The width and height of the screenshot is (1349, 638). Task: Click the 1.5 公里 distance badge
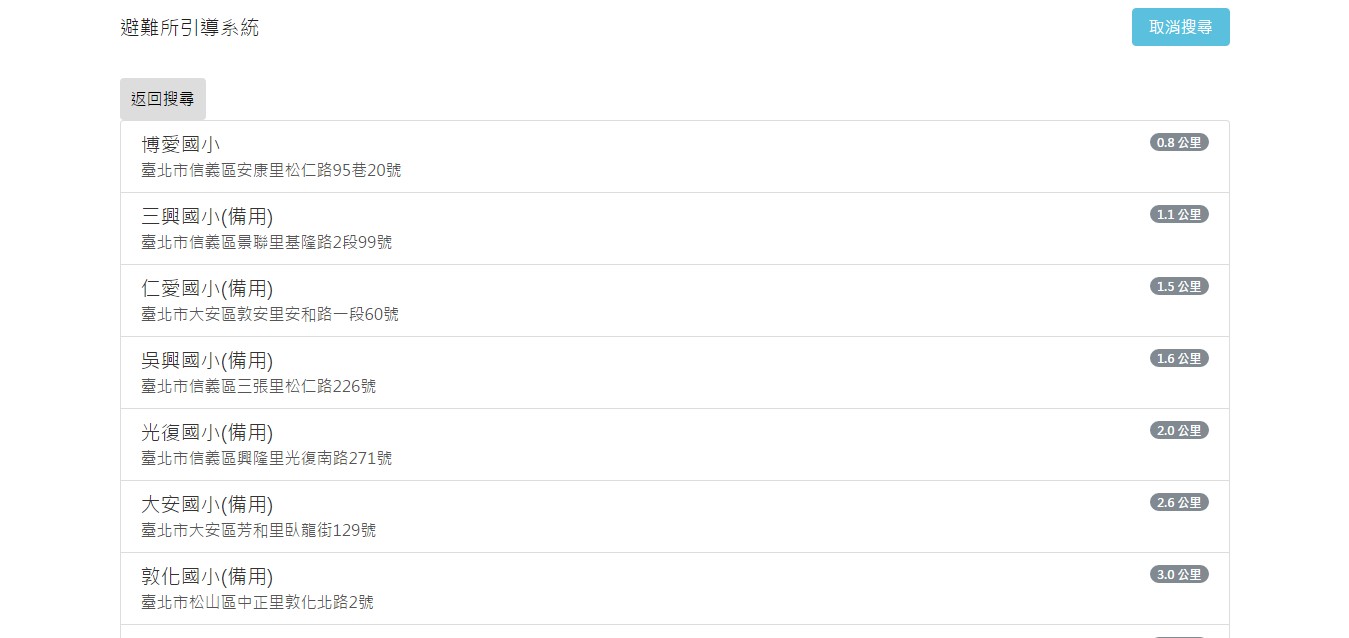(1179, 286)
